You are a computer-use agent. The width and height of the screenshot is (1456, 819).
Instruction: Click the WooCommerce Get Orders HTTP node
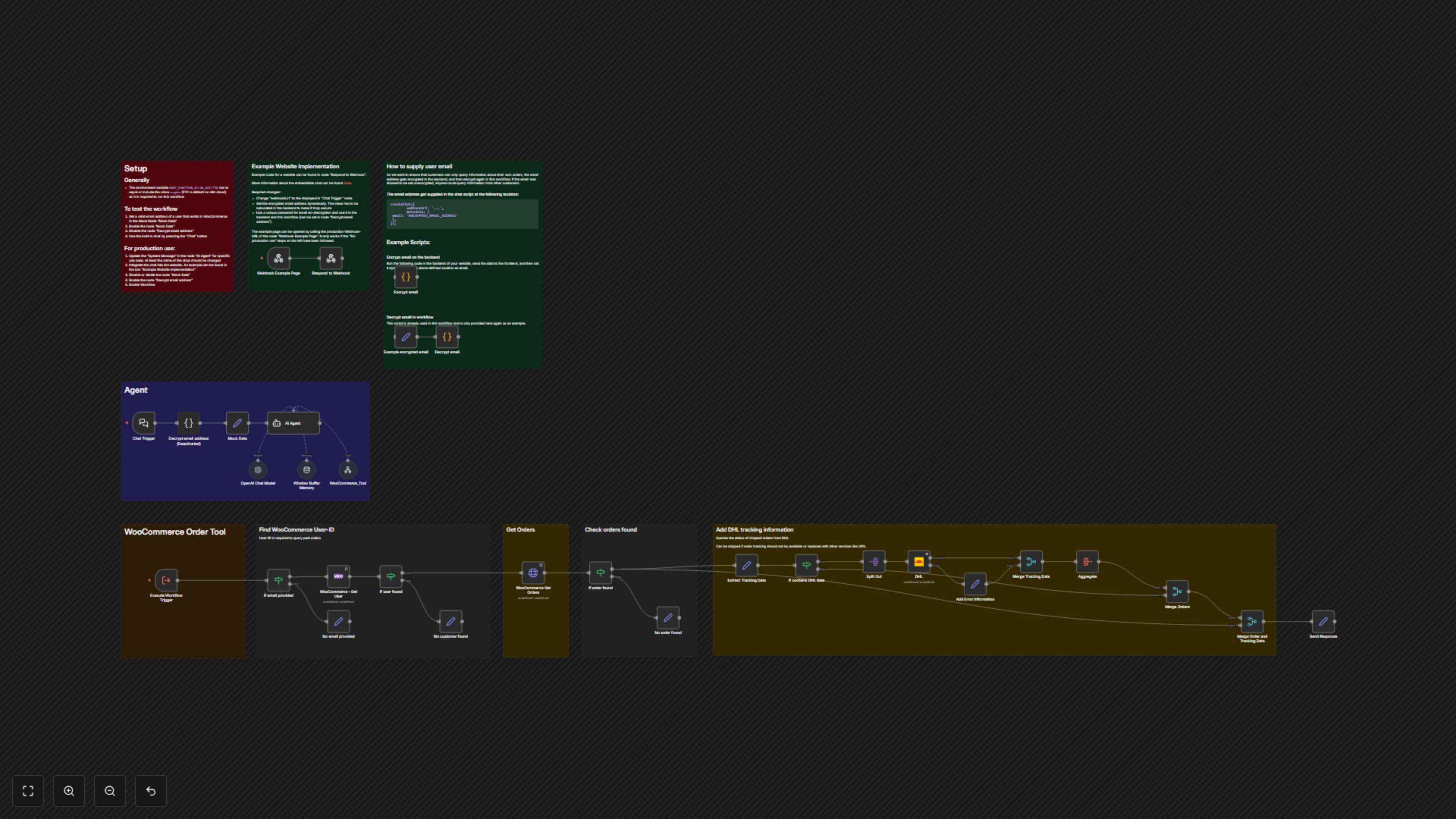pos(533,573)
